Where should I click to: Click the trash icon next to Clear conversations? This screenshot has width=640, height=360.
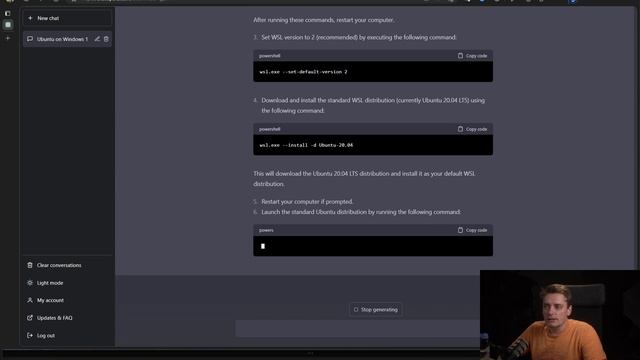tap(30, 265)
